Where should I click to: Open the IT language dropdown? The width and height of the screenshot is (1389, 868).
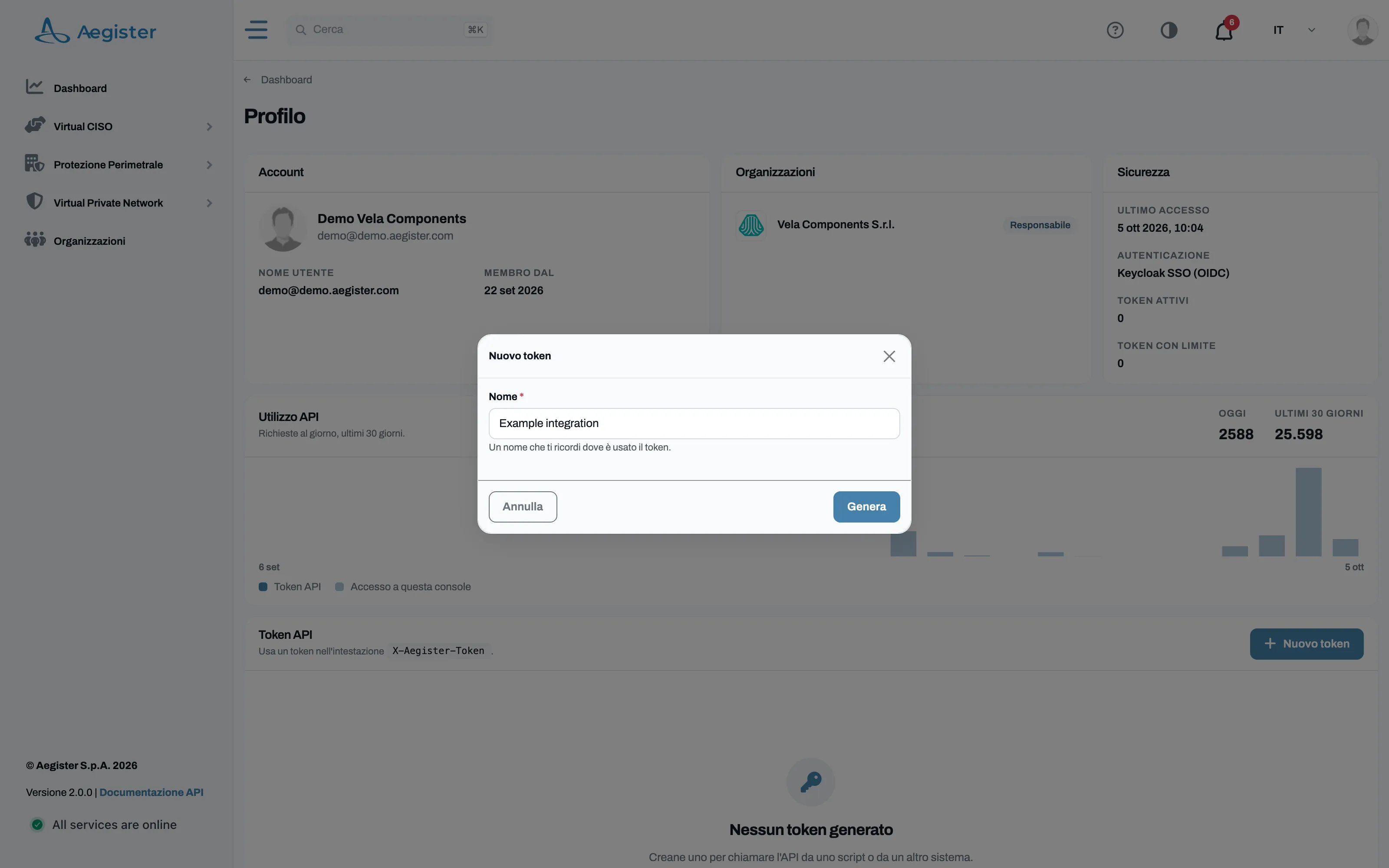pos(1294,30)
